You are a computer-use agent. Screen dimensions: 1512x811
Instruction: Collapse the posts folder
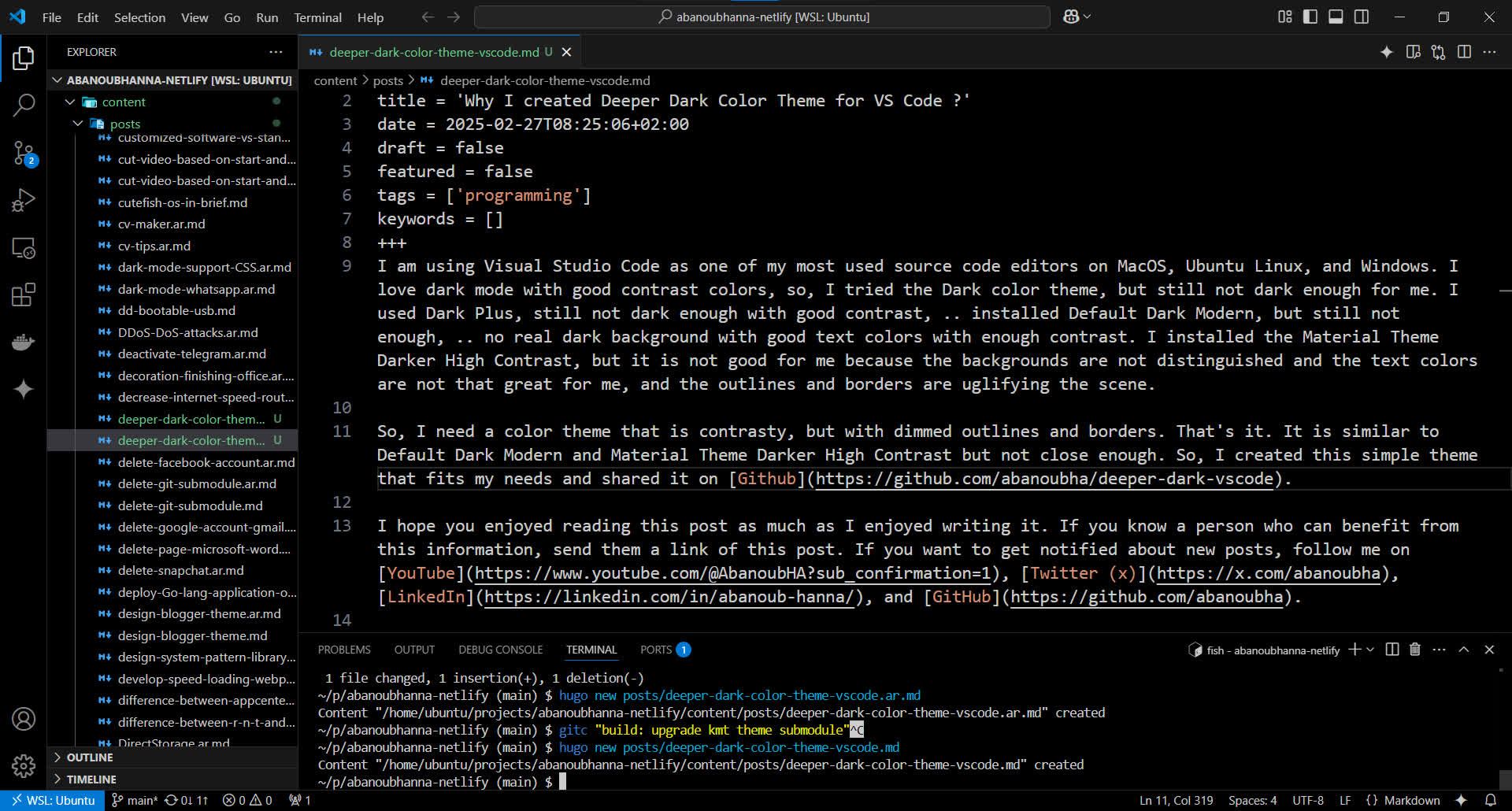(124, 124)
